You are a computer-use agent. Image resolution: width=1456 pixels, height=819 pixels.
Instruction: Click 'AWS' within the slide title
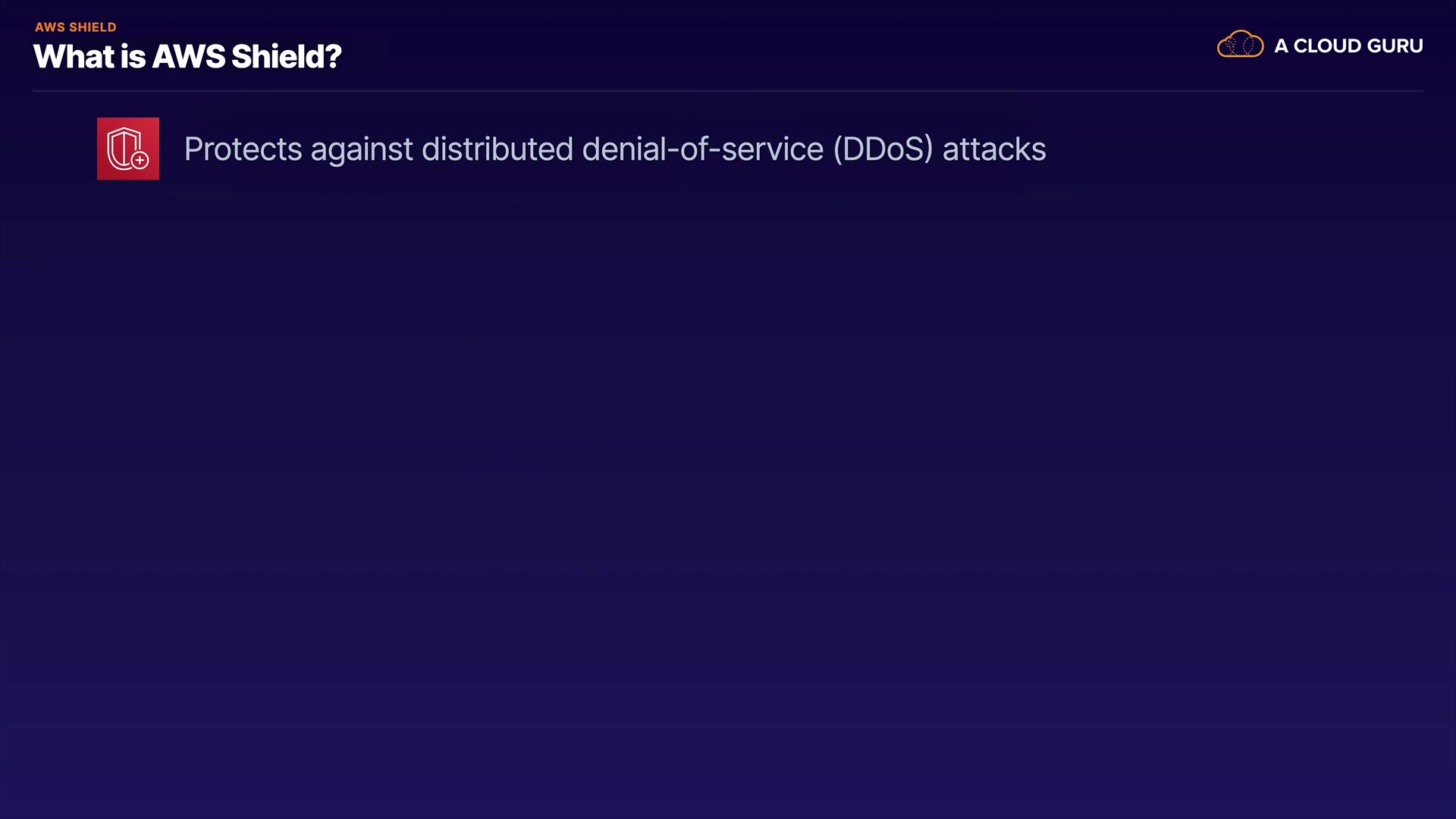(188, 57)
